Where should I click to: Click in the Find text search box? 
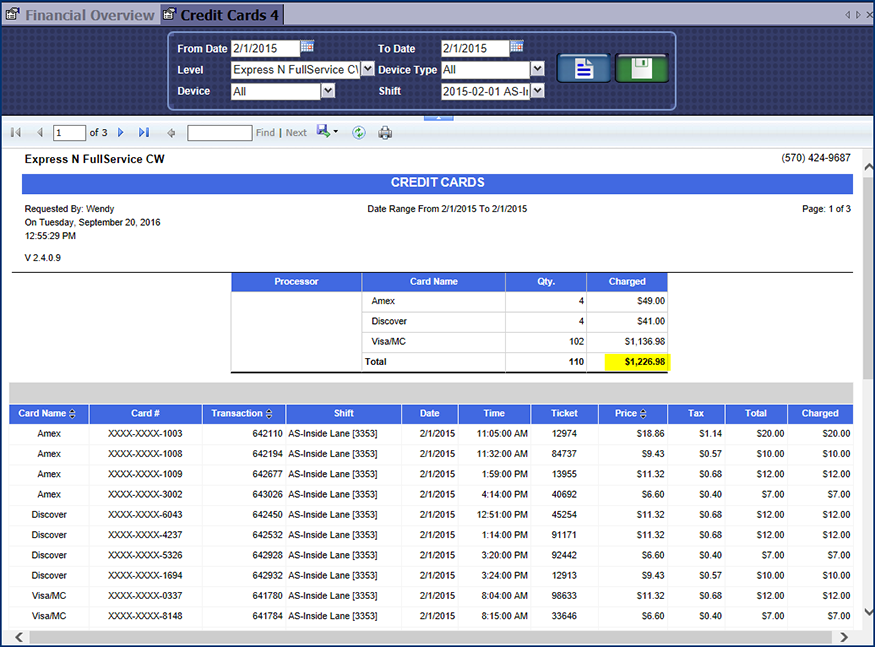tap(219, 133)
